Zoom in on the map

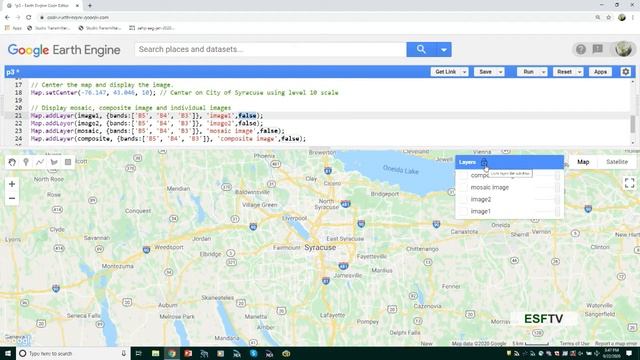(x=12, y=184)
